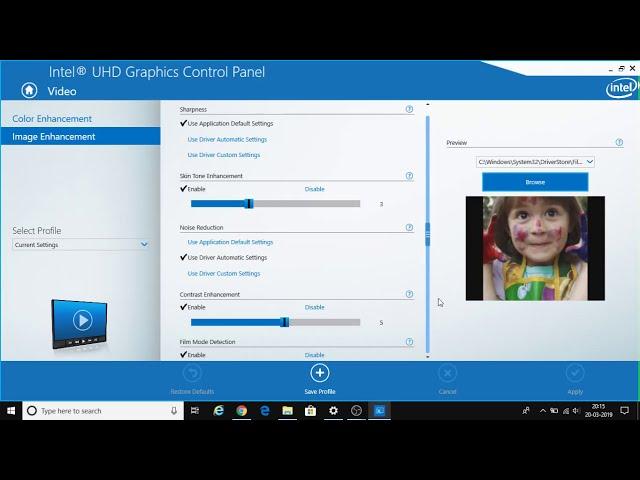Open Microsoft Store from taskbar
The height and width of the screenshot is (480, 640).
[310, 411]
